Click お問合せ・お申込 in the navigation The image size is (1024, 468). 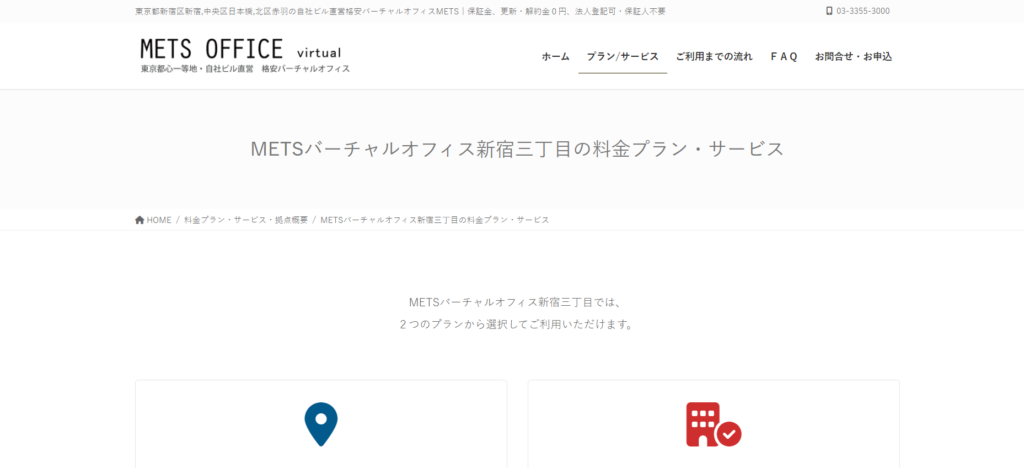pyautogui.click(x=853, y=57)
